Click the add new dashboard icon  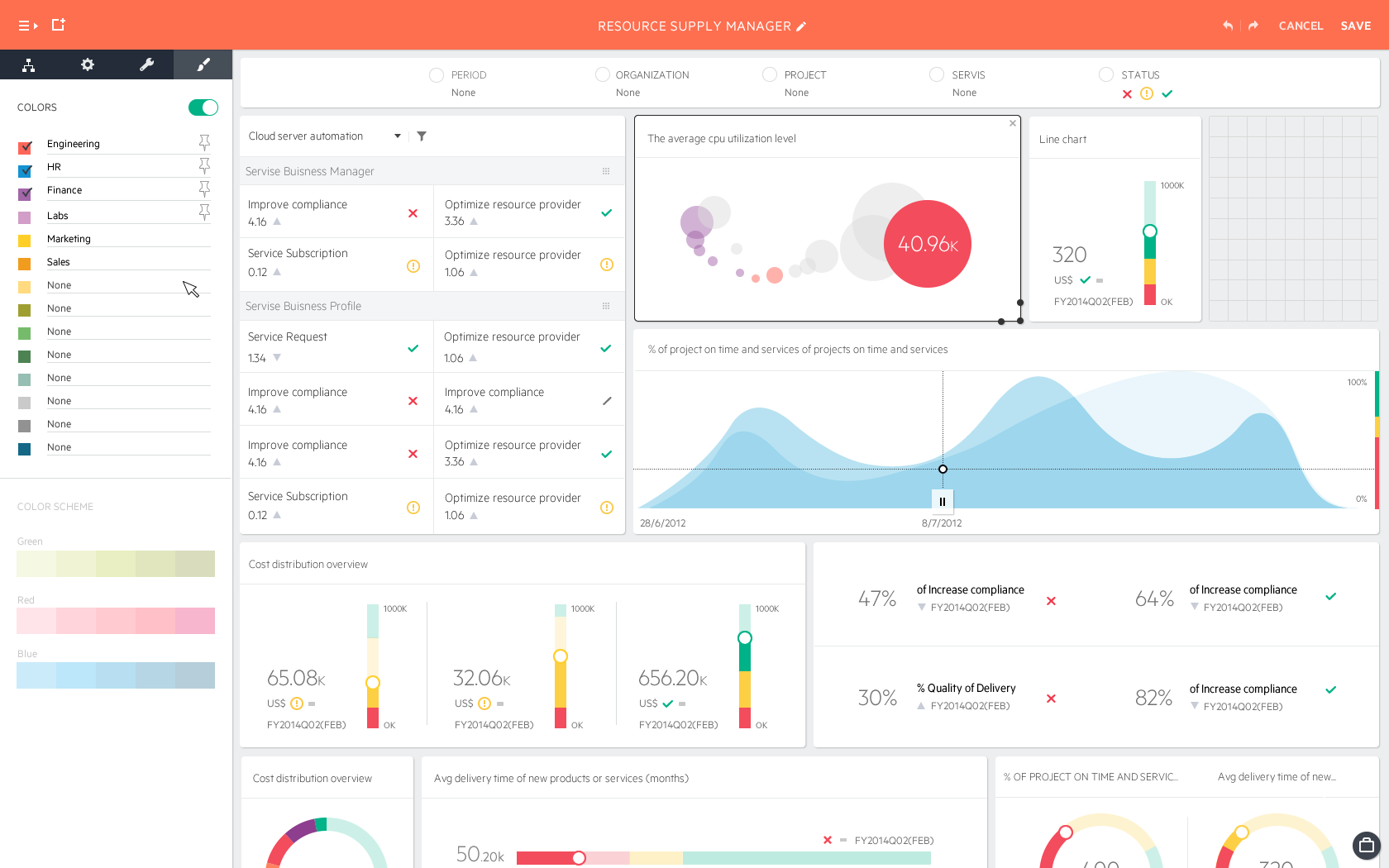pyautogui.click(x=58, y=25)
